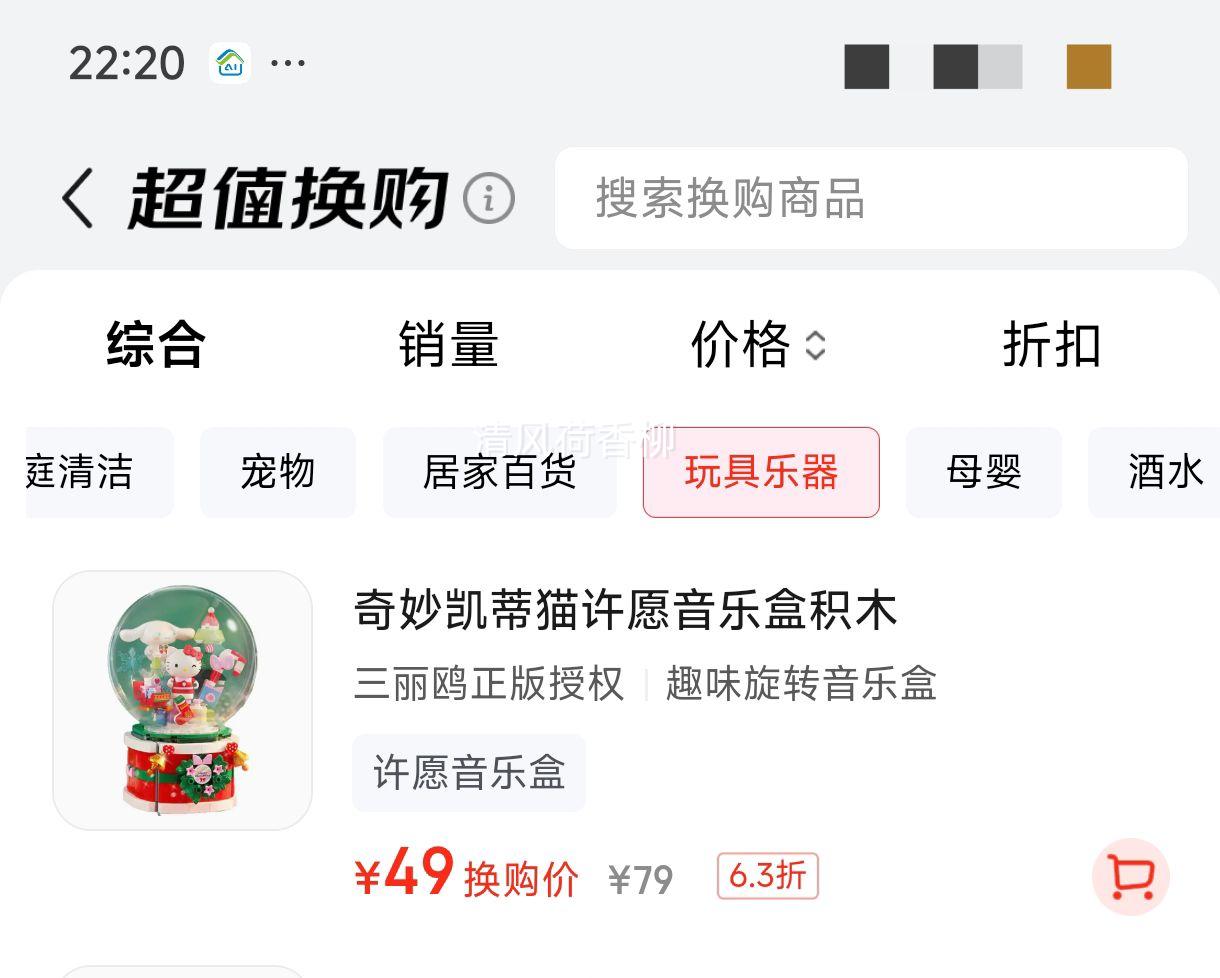Select the 综合 sorting tab

(x=156, y=345)
